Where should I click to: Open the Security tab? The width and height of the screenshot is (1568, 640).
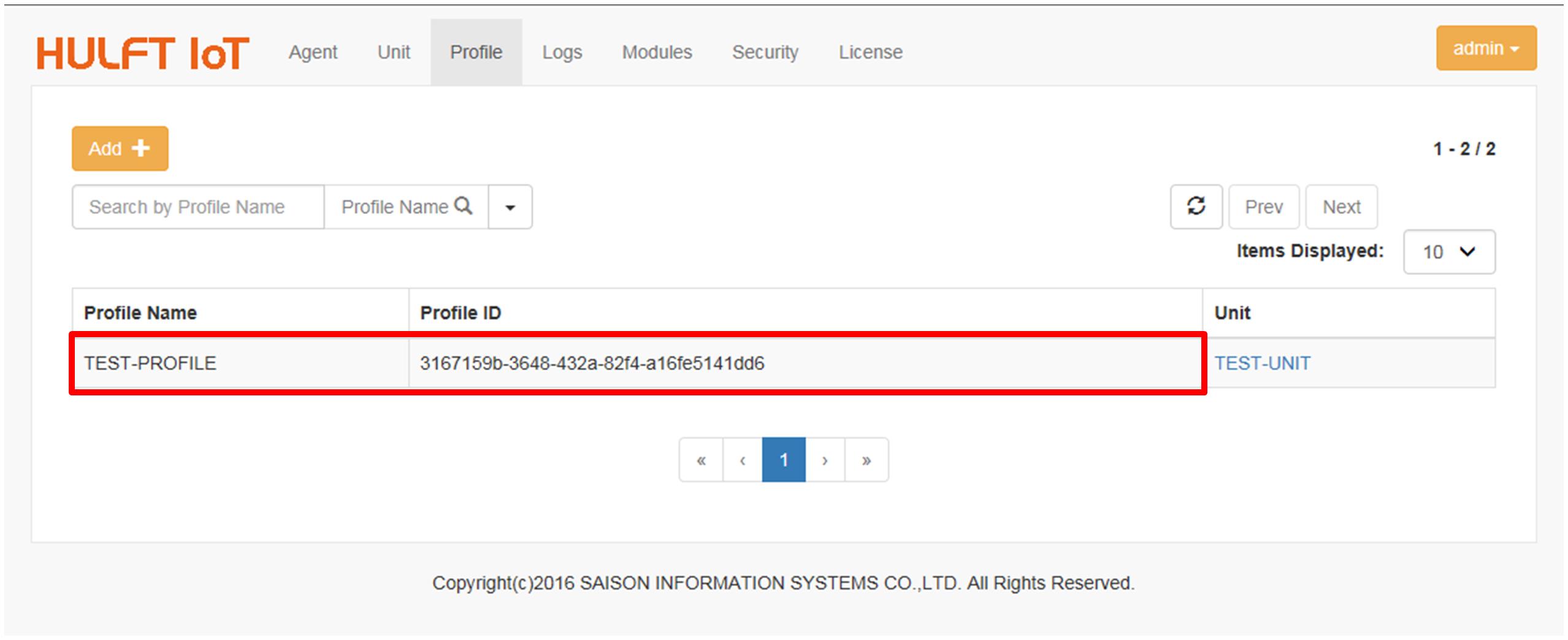765,52
